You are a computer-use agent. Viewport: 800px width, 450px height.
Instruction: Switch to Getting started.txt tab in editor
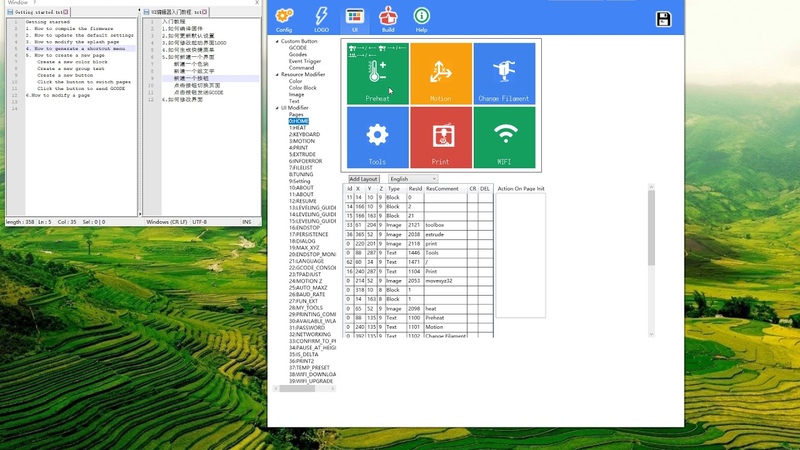coord(39,12)
